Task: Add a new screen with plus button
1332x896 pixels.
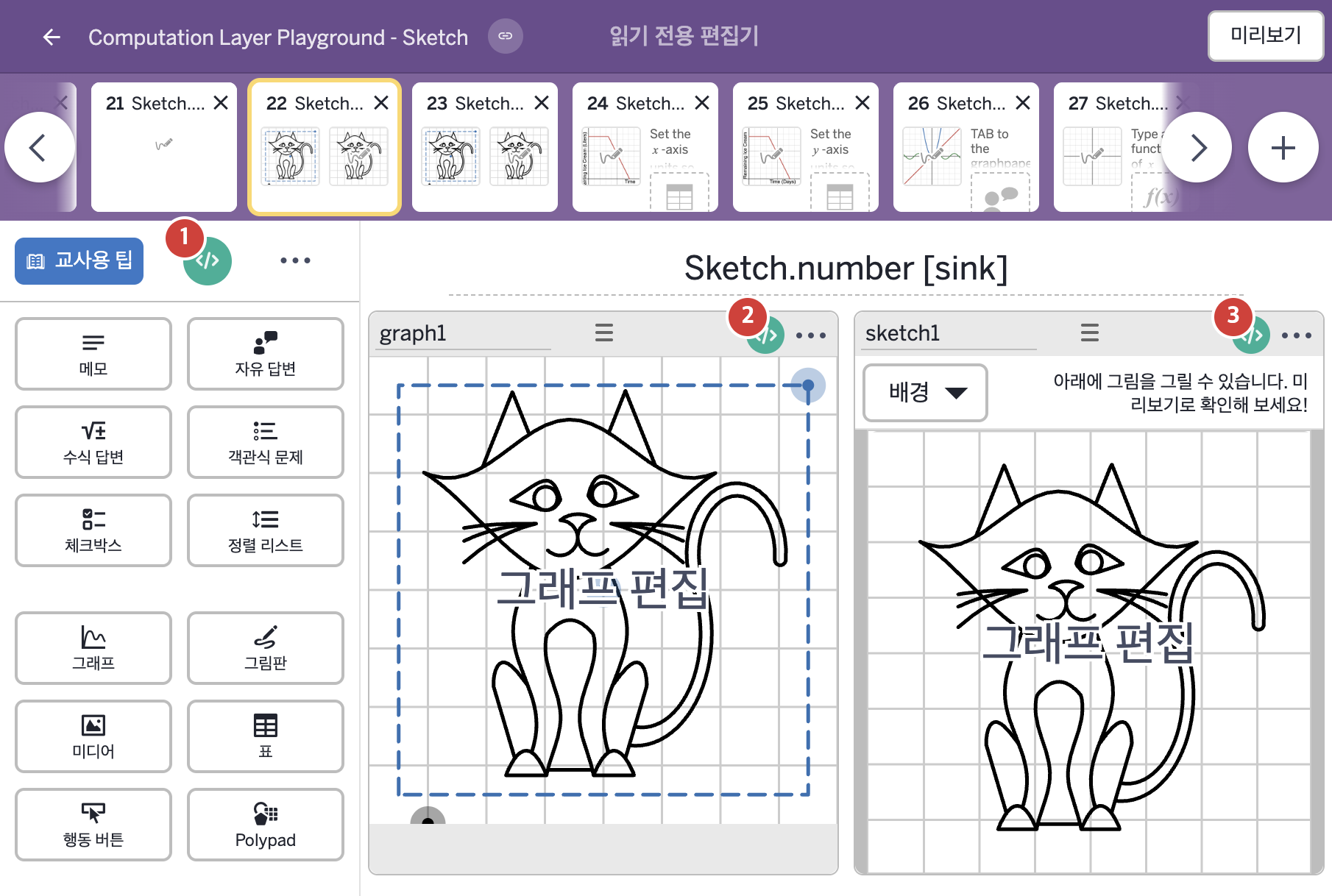Action: pyautogui.click(x=1283, y=147)
